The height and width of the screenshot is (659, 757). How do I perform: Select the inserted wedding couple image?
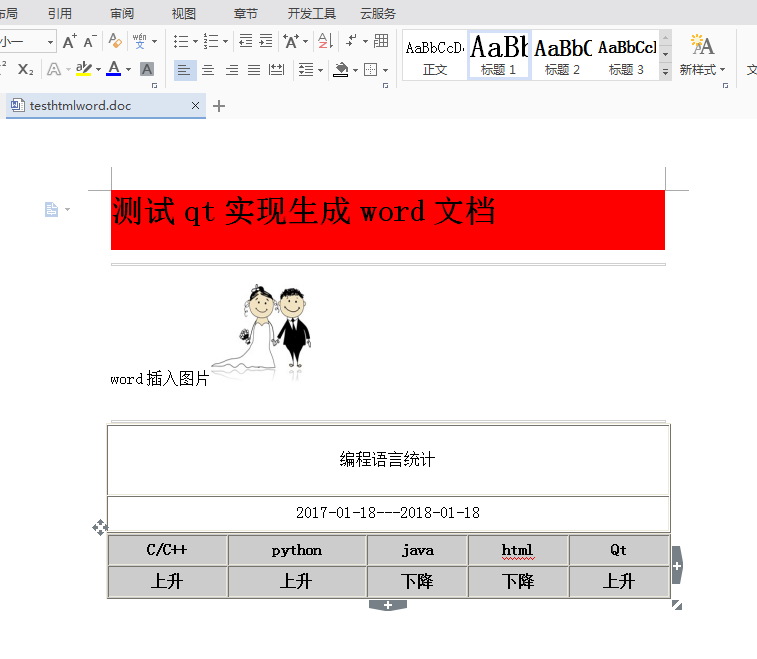pyautogui.click(x=261, y=332)
